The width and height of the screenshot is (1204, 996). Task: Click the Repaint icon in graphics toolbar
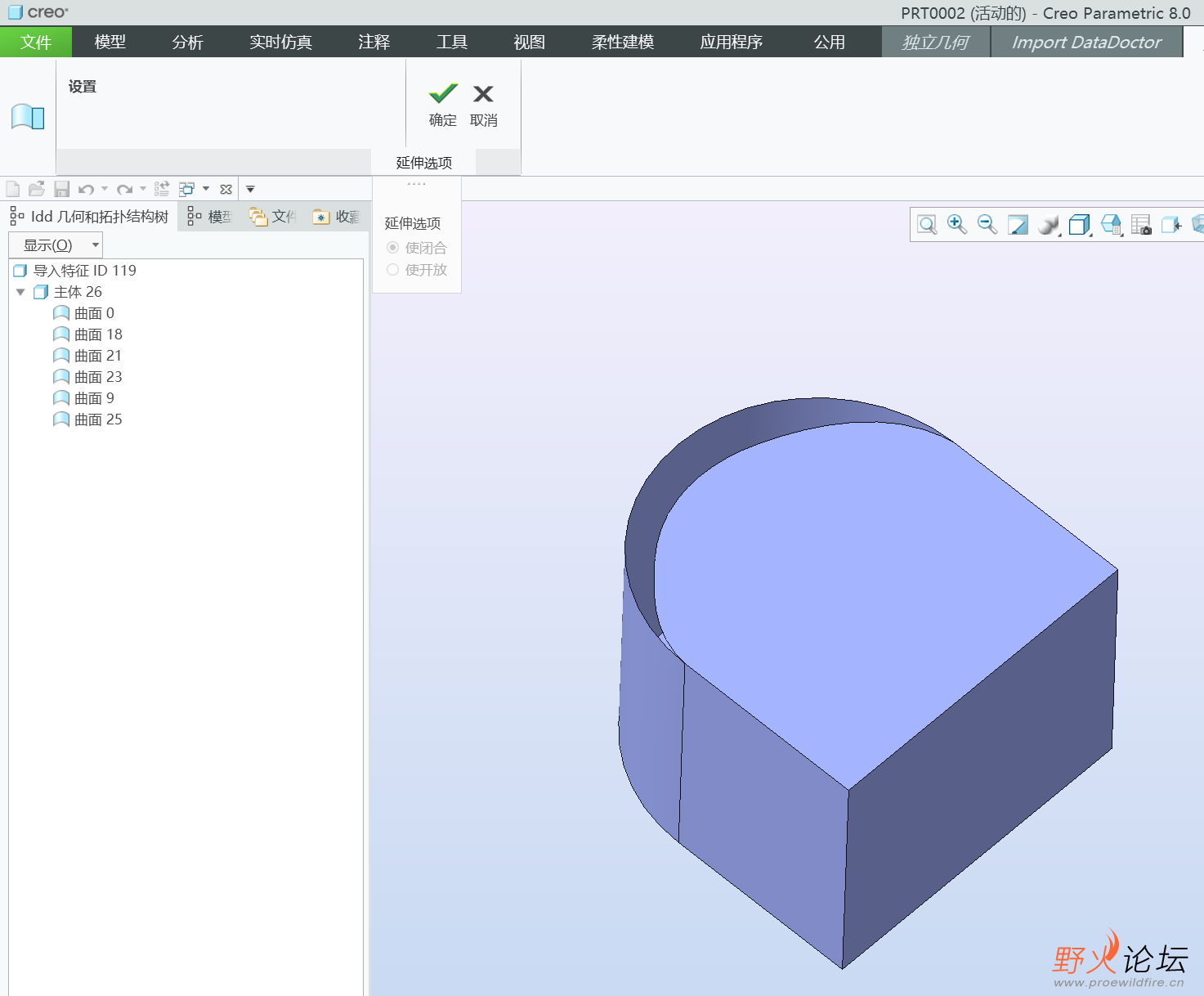[x=1018, y=225]
